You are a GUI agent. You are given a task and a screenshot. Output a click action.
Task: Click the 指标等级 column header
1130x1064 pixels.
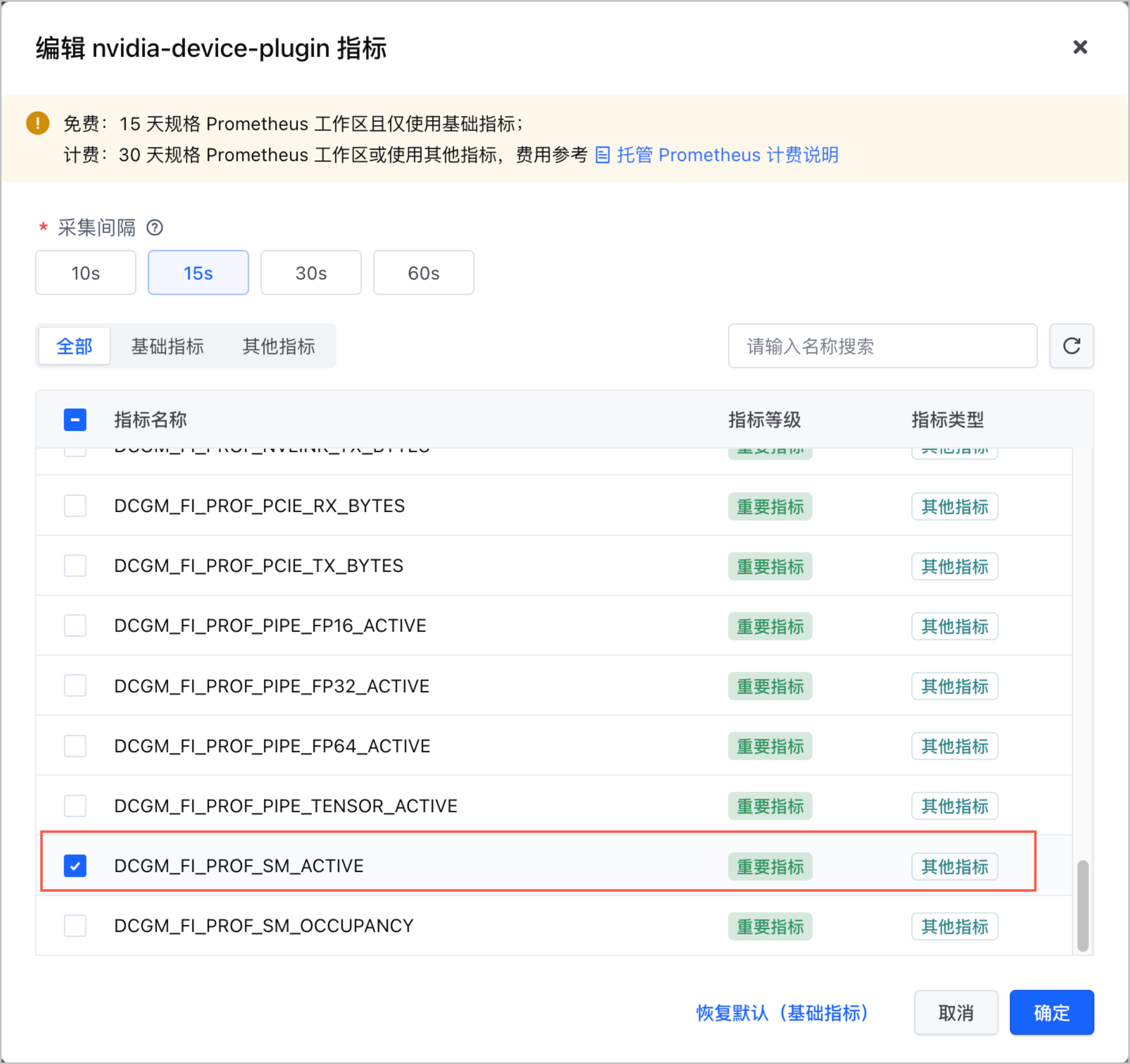coord(764,420)
